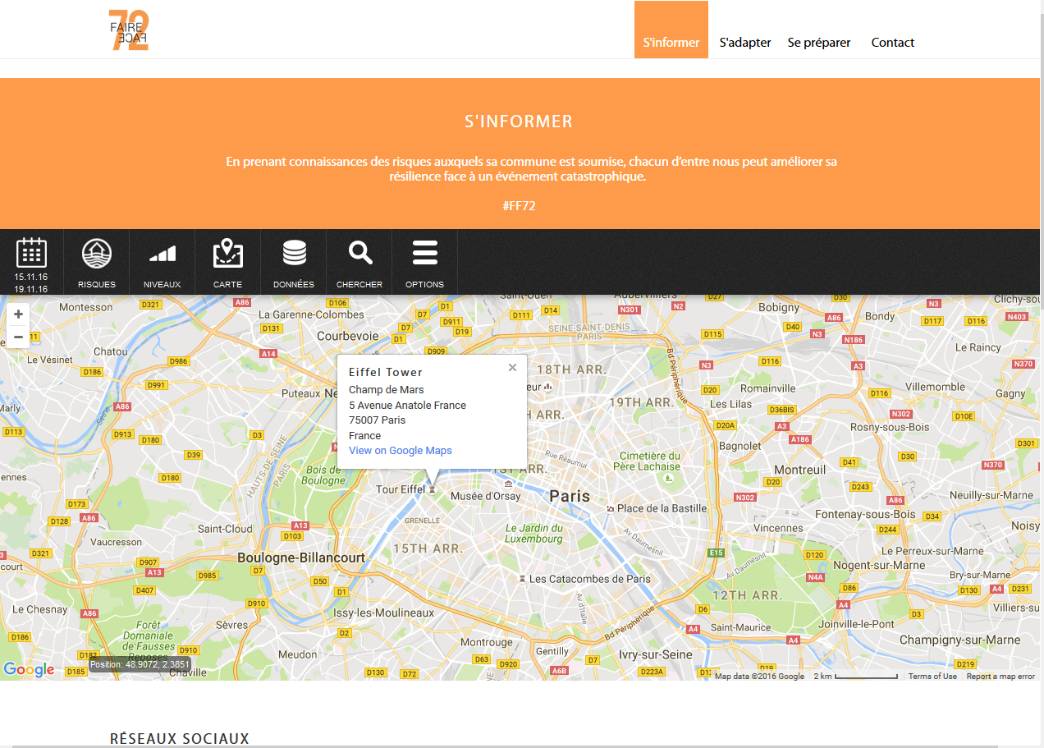
Task: Click the Tour Eiffel map marker
Action: pos(431,490)
